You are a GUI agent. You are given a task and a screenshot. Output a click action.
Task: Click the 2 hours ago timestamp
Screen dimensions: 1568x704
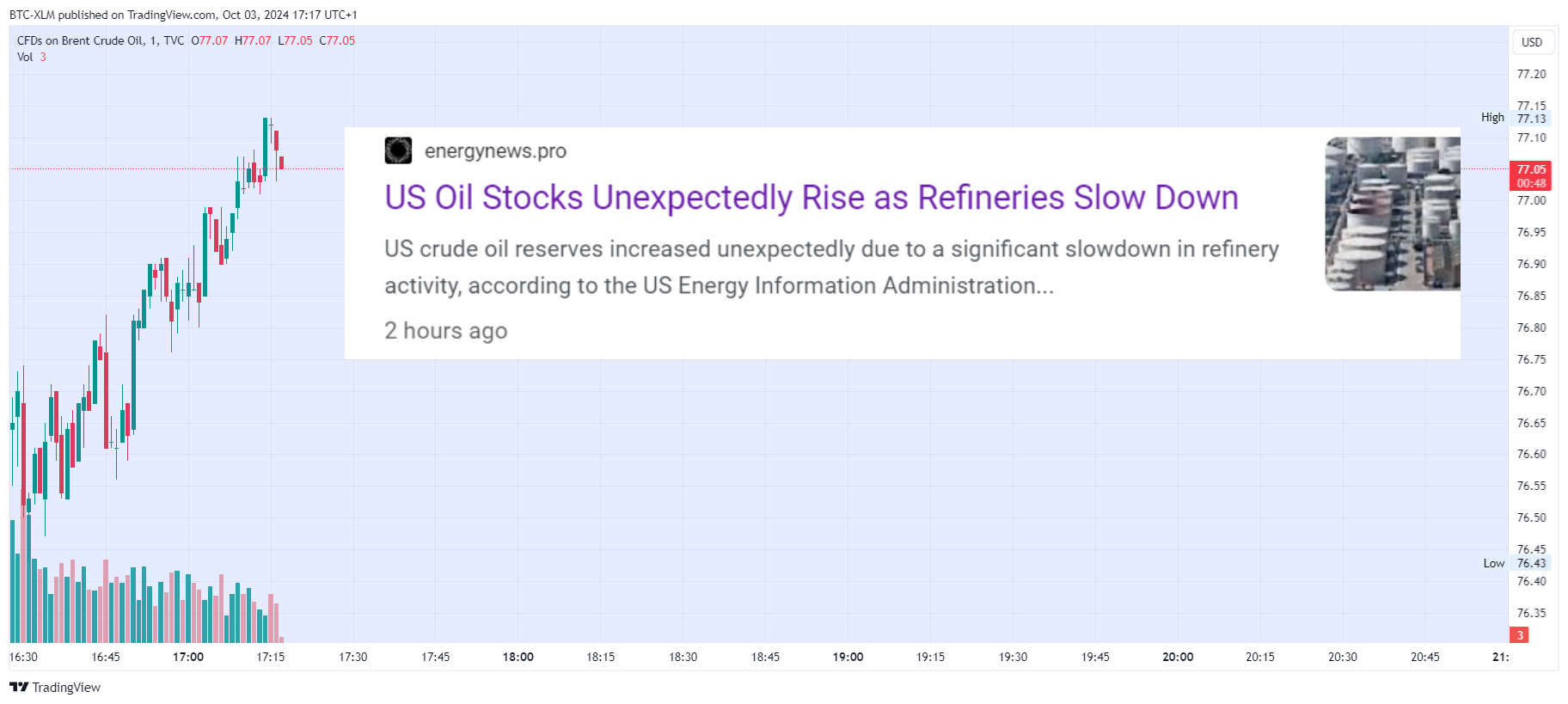pos(446,331)
